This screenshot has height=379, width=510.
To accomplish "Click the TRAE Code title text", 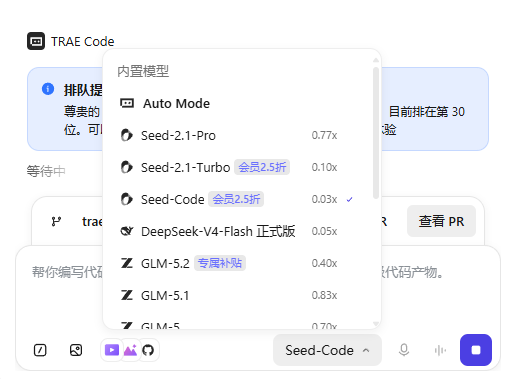I will [83, 42].
